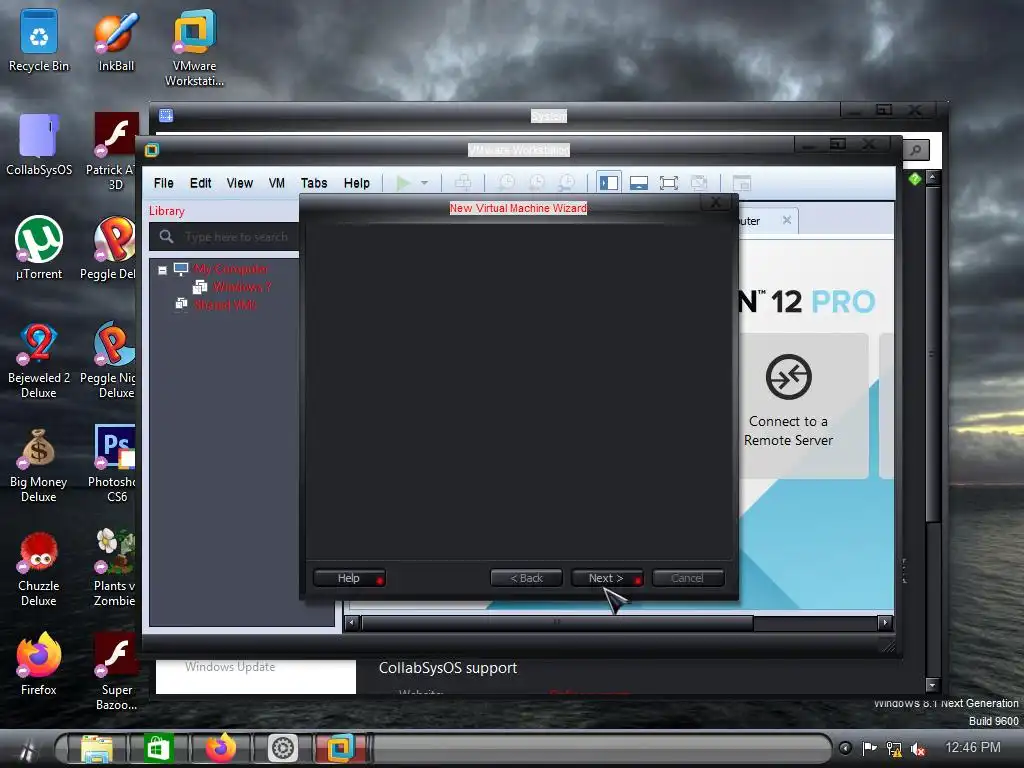Select the Plants vs Zombies desktop icon
Image resolution: width=1024 pixels, height=768 pixels.
(116, 568)
